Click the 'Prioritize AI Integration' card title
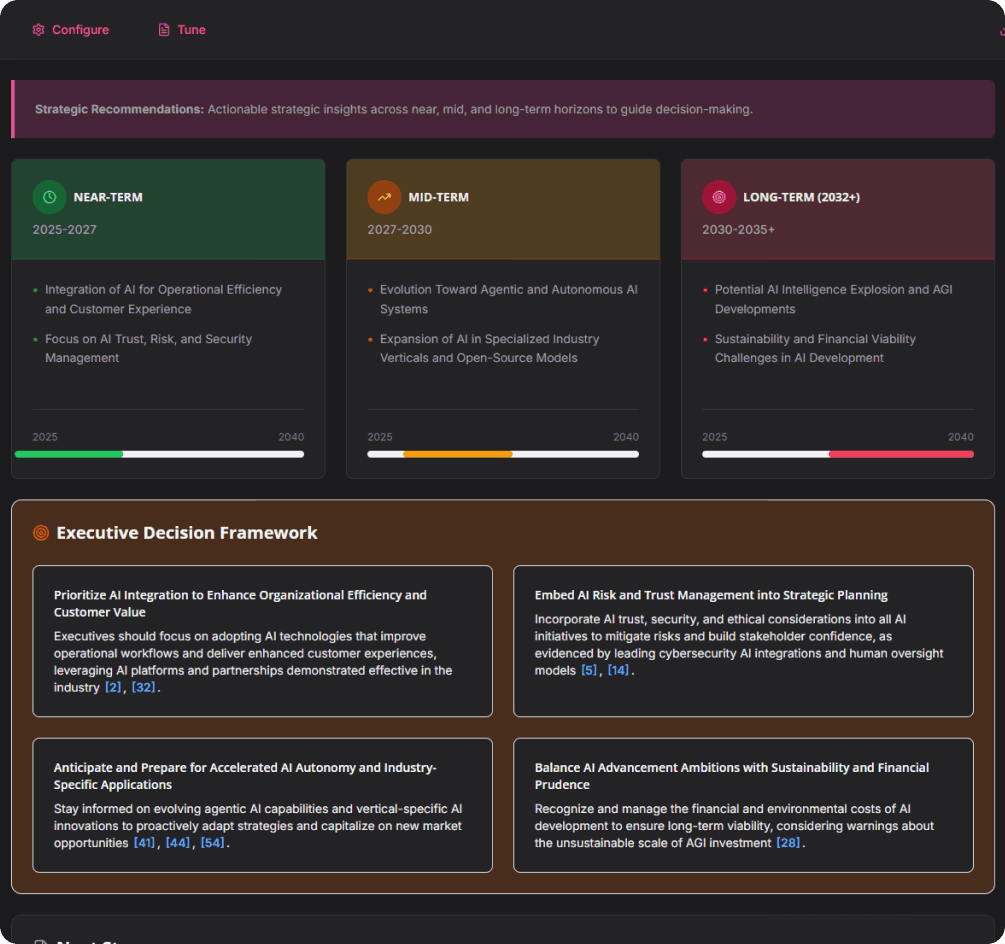Viewport: 1005px width, 944px height. tap(240, 604)
